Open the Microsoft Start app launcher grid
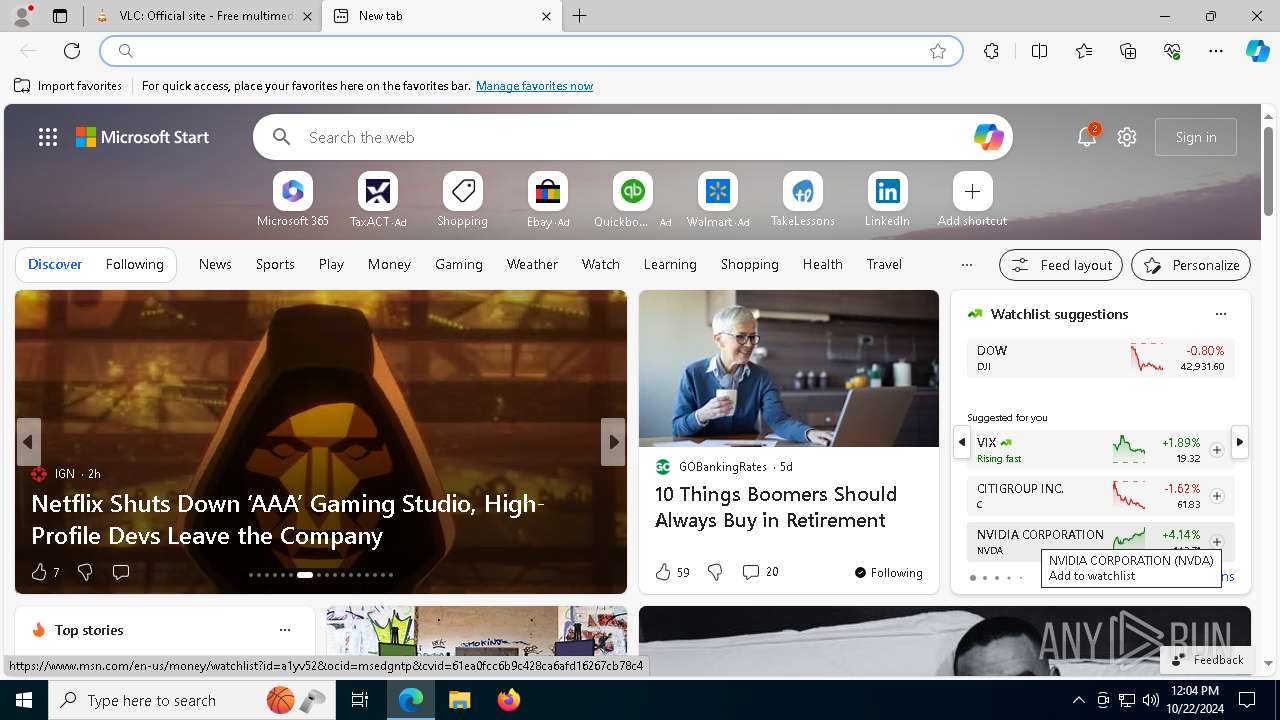This screenshot has width=1280, height=720. pos(48,137)
